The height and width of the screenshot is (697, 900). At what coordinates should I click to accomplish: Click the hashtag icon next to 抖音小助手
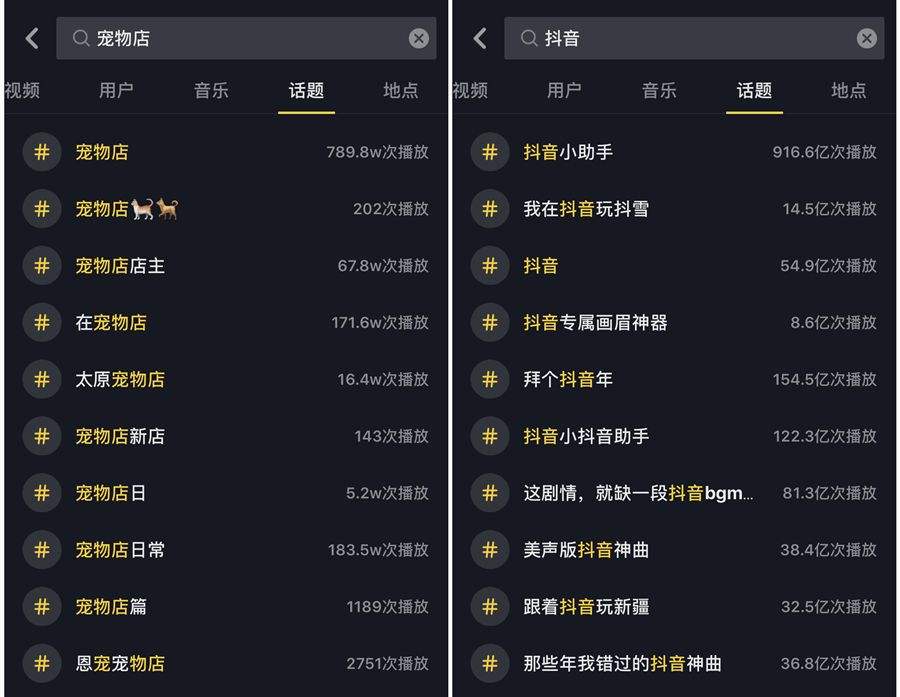pos(489,152)
